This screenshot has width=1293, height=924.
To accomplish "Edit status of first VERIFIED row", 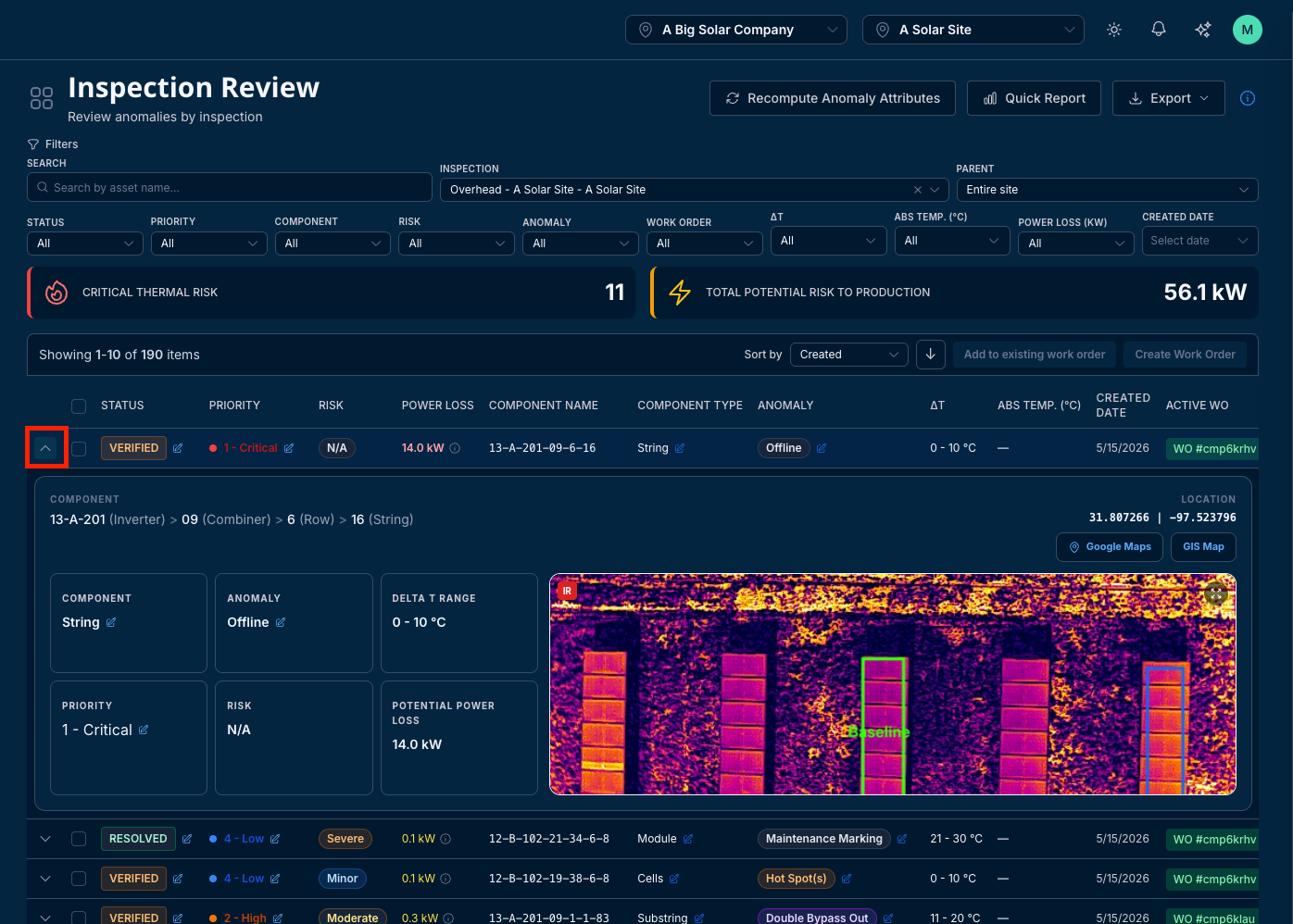I will (x=178, y=448).
